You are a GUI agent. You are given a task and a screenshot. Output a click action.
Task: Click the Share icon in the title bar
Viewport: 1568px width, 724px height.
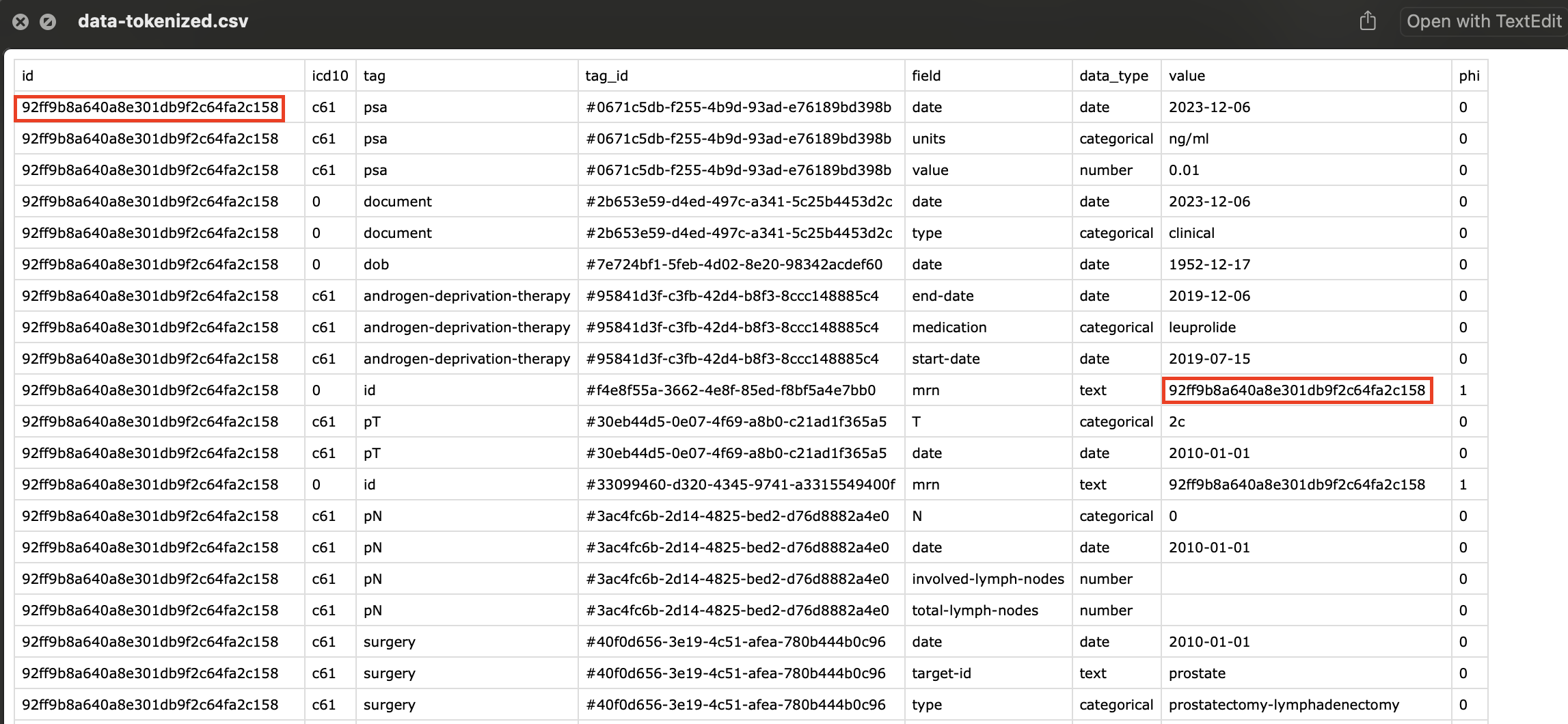point(1368,21)
